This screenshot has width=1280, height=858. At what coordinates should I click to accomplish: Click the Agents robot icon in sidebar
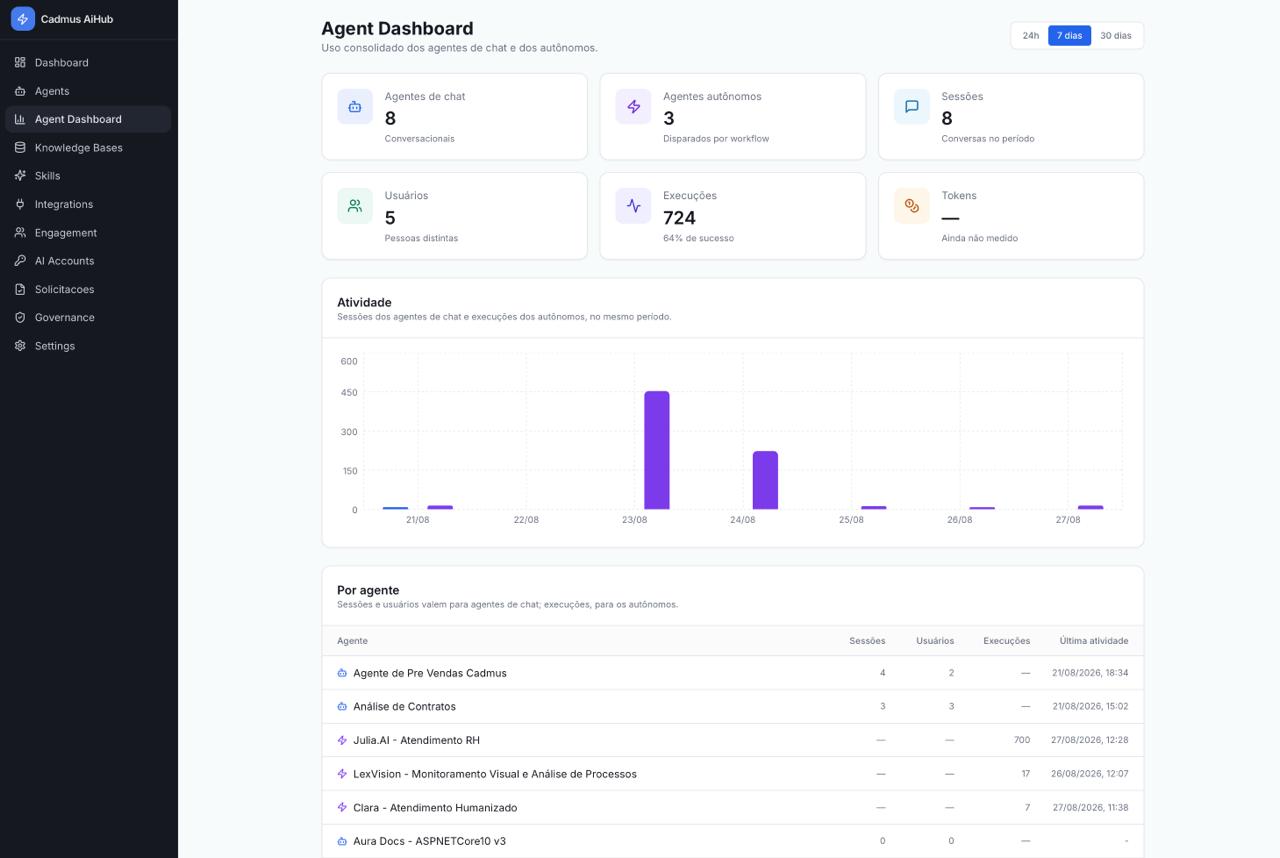(20, 91)
